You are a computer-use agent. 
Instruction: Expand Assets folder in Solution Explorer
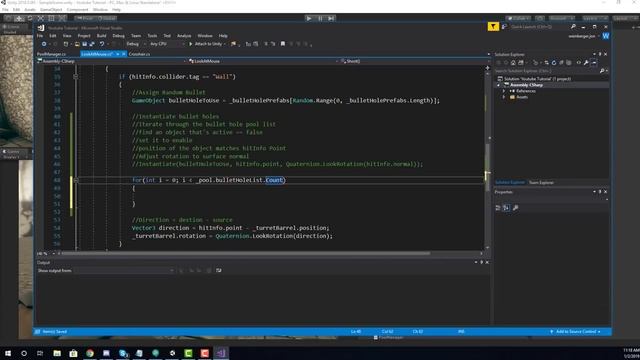(x=504, y=97)
